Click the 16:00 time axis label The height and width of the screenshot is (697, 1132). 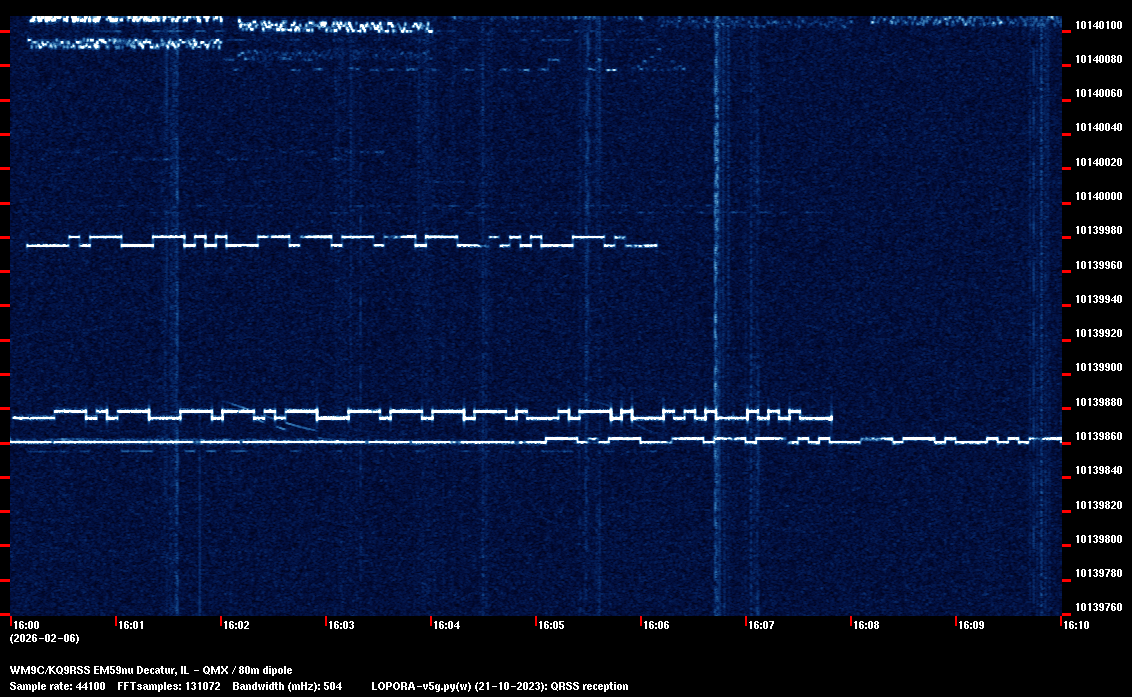point(25,625)
